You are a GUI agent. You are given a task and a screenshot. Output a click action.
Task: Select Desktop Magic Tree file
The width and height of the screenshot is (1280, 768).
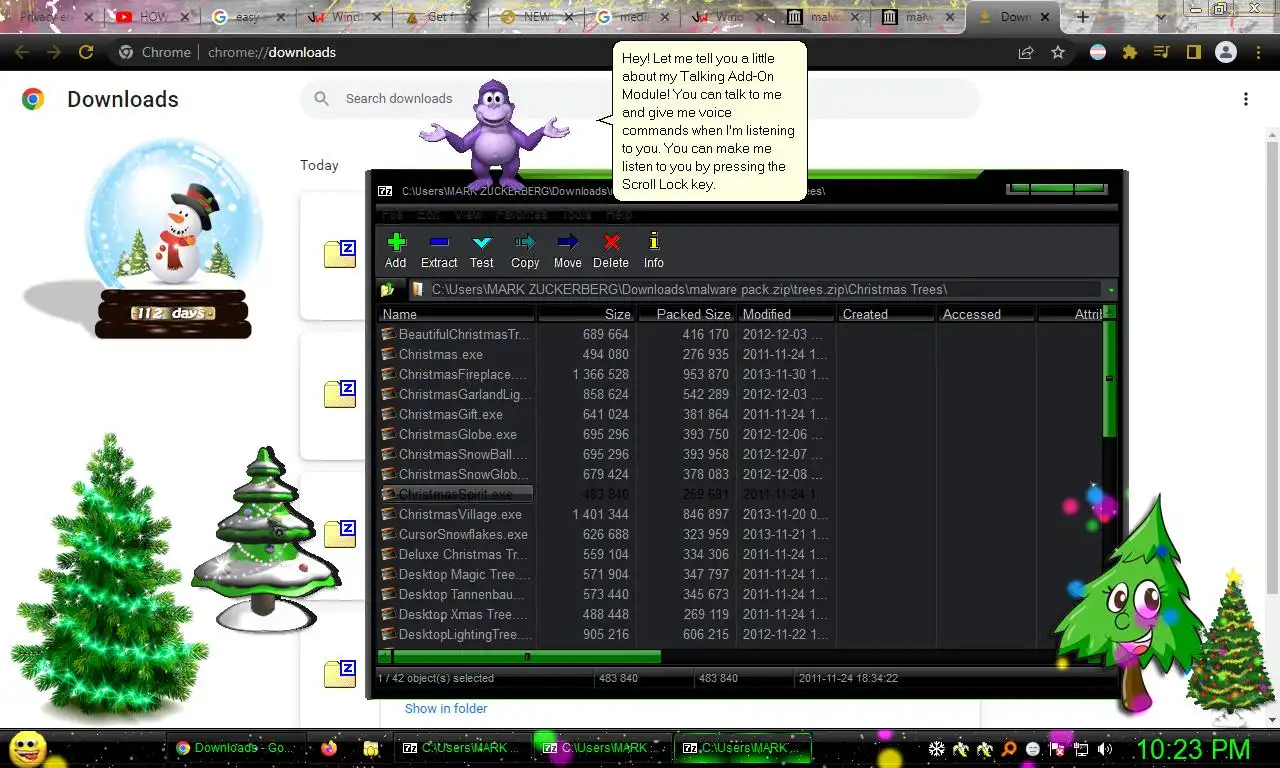click(x=456, y=574)
